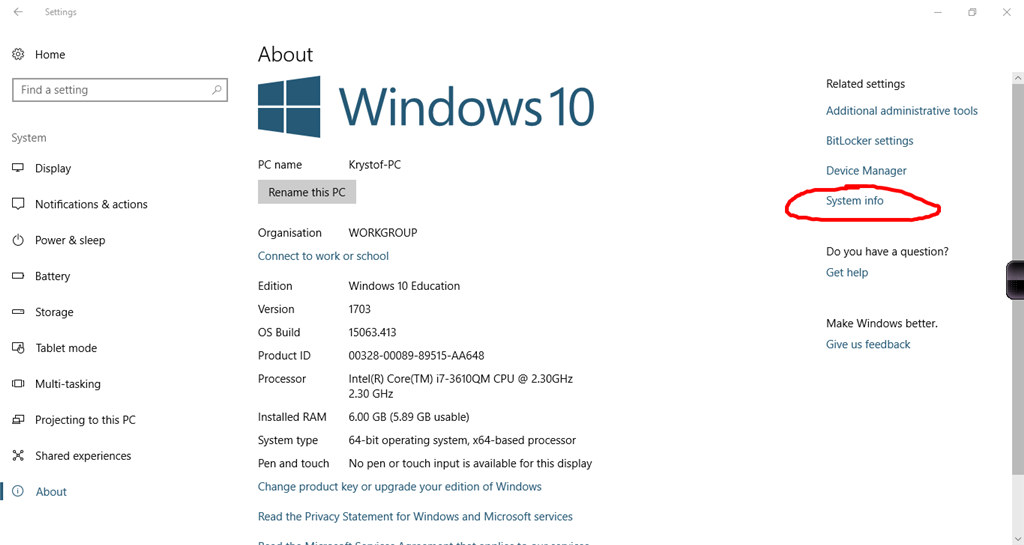Click Change product key or upgrade link
The image size is (1024, 545).
(x=400, y=486)
